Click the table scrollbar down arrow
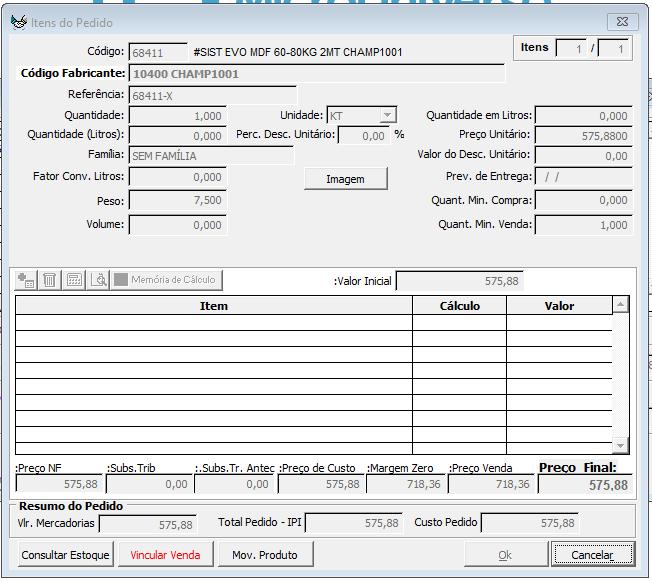Image resolution: width=652 pixels, height=581 pixels. coord(620,446)
